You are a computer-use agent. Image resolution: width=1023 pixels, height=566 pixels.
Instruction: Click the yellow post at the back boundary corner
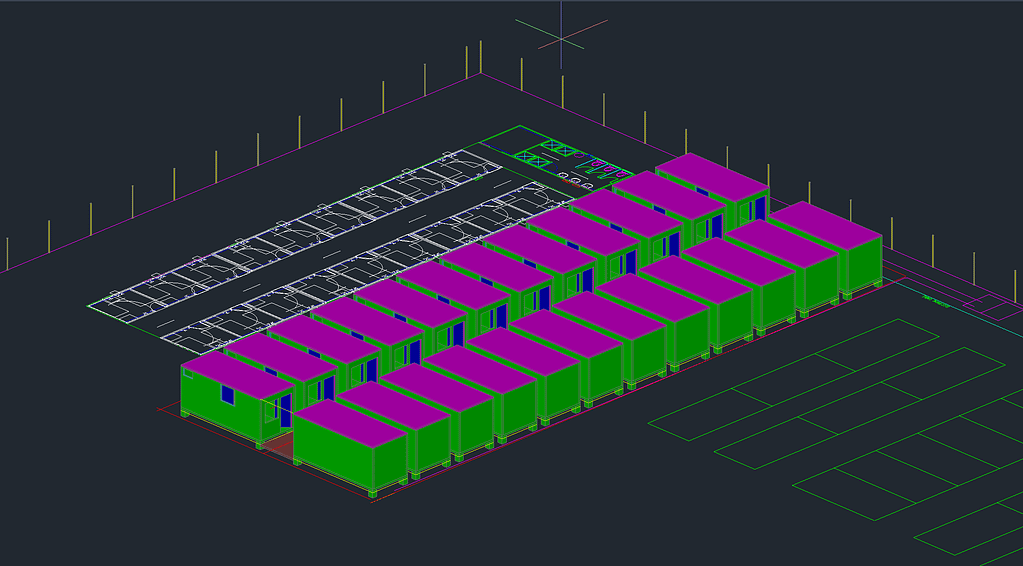[x=480, y=56]
